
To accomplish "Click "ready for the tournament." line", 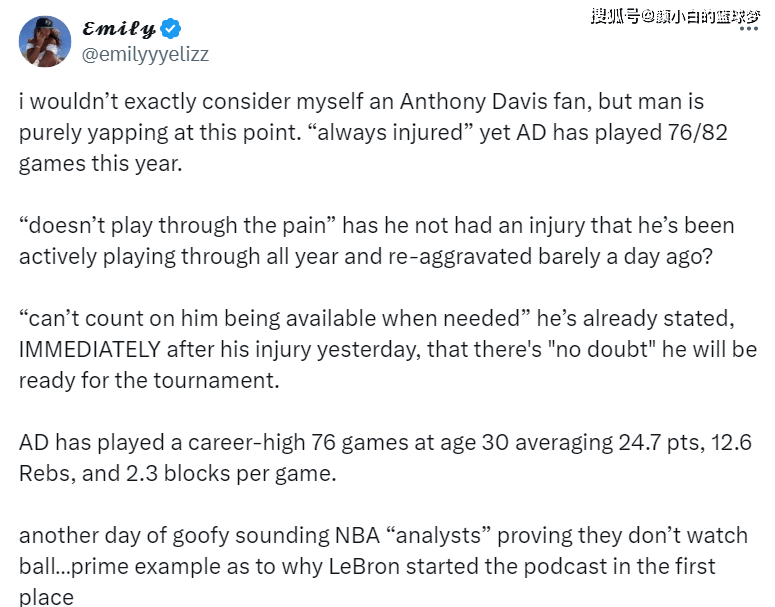I will tap(149, 381).
